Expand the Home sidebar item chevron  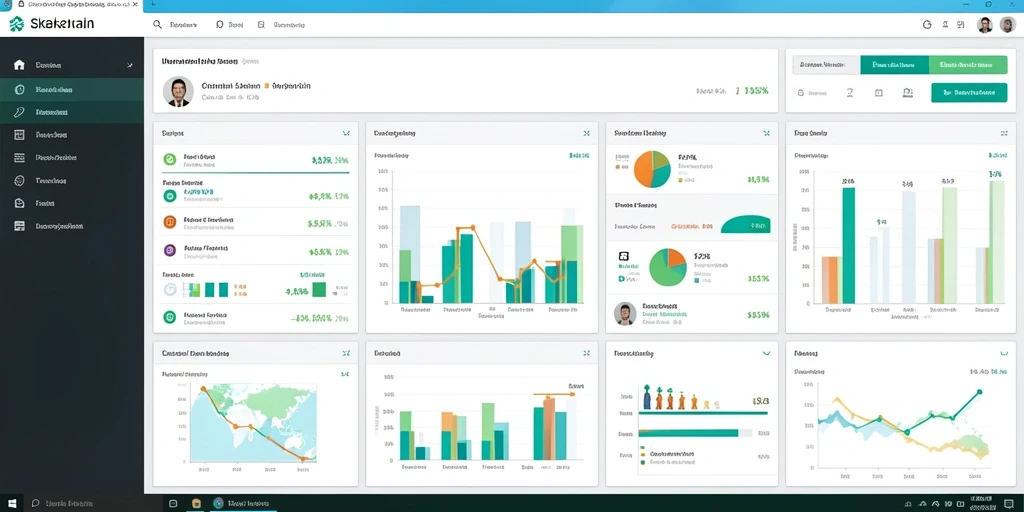[130, 65]
